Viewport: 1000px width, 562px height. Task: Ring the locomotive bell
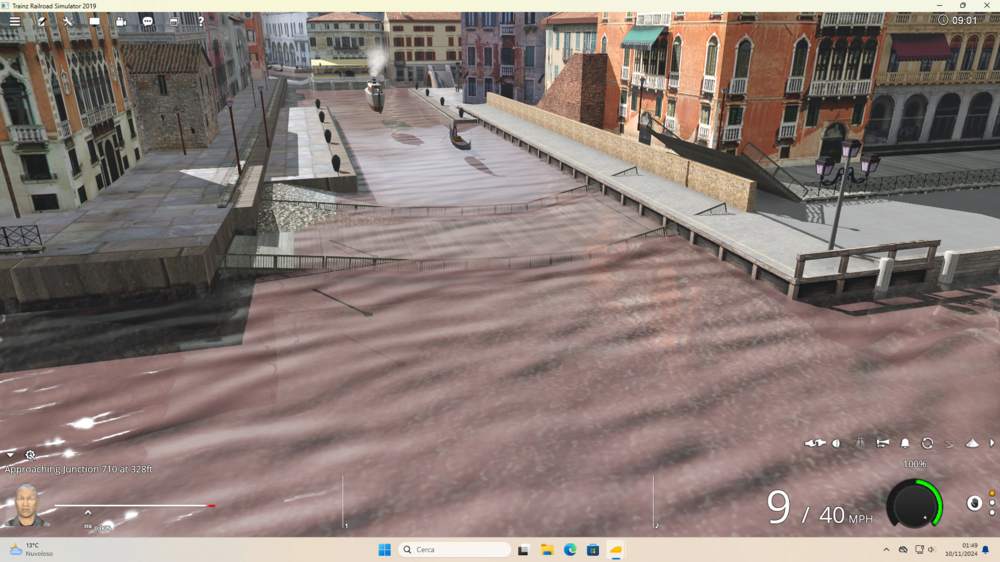coord(905,443)
